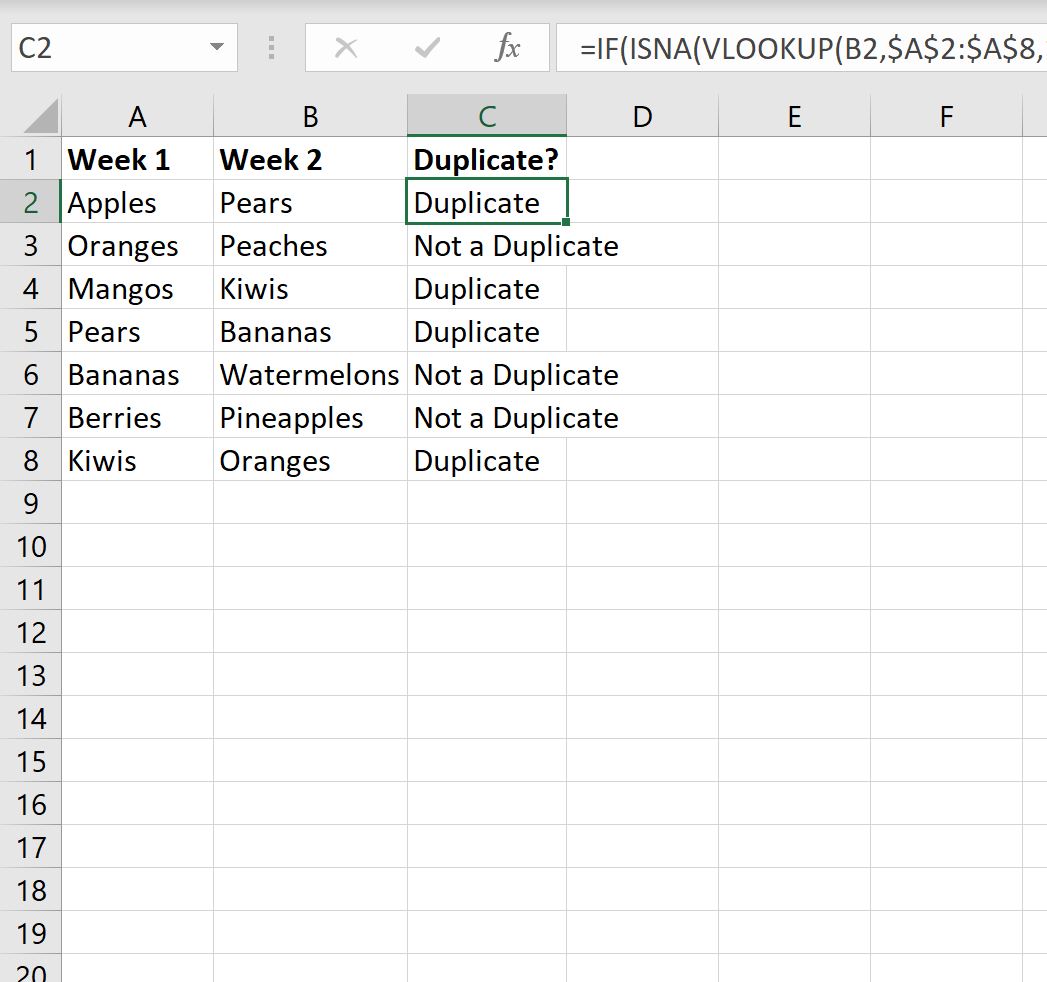
Task: Select the cell with Kiwis under Week 1
Action: click(x=137, y=460)
